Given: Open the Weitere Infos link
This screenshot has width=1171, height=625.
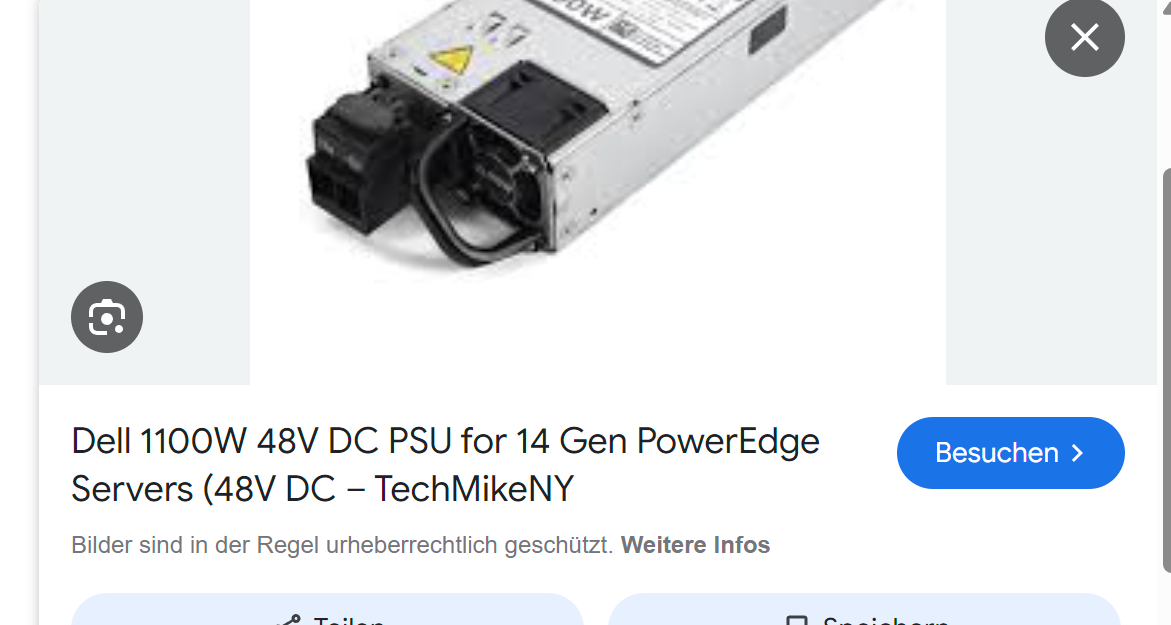Looking at the screenshot, I should [695, 545].
